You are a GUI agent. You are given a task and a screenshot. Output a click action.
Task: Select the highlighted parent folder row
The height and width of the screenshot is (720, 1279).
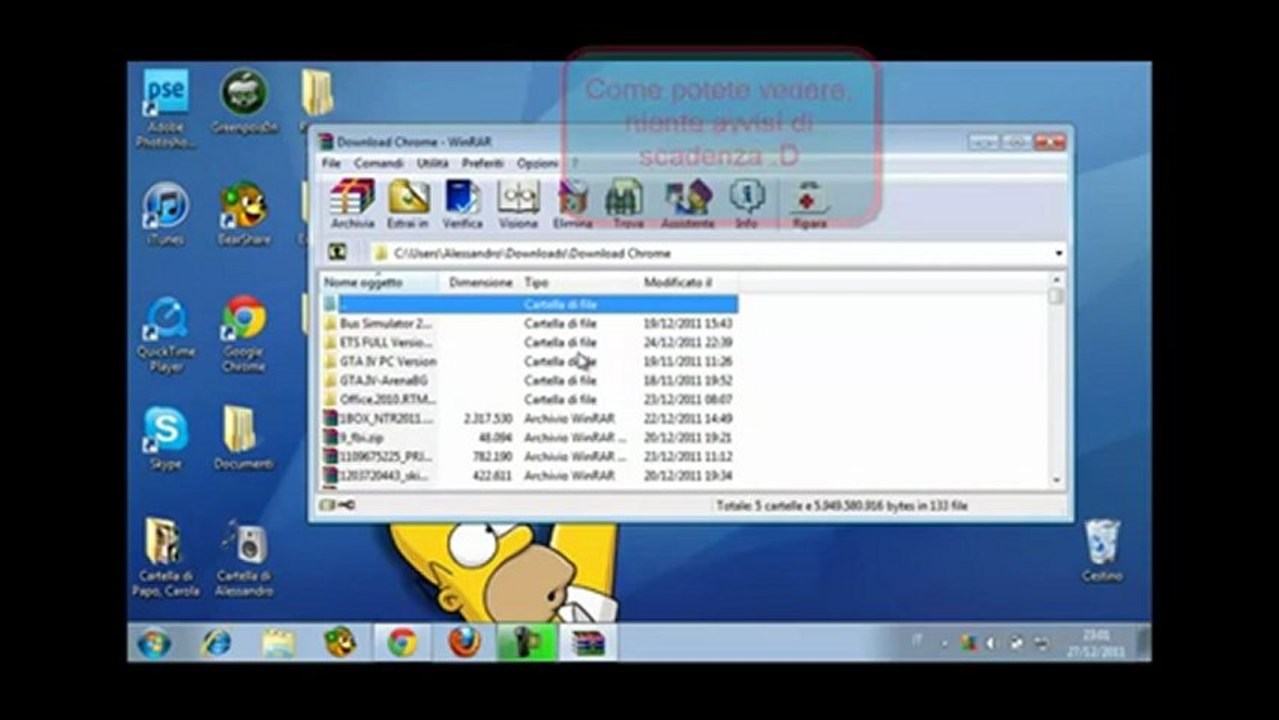(x=530, y=303)
